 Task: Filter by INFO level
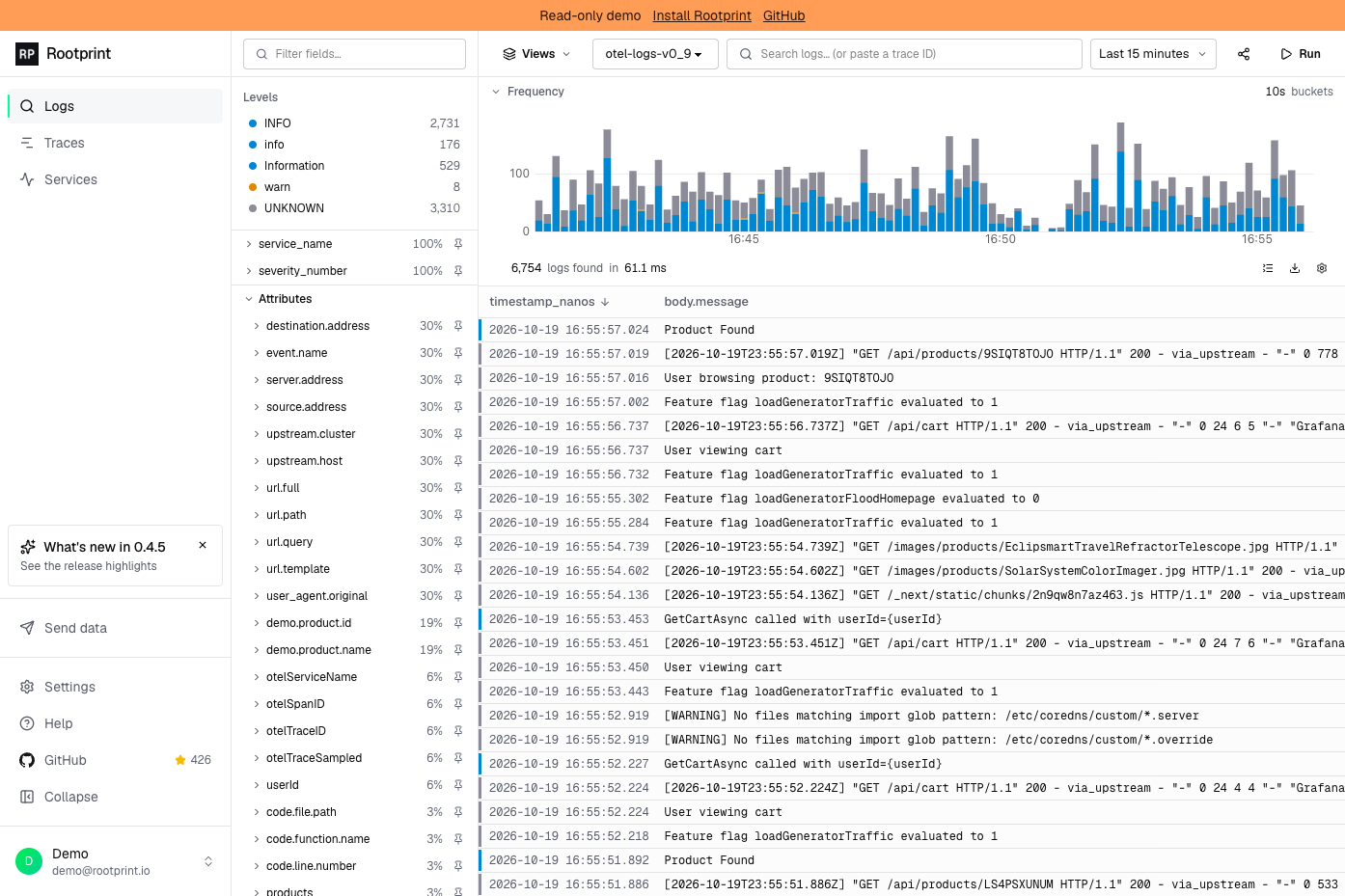coord(354,123)
